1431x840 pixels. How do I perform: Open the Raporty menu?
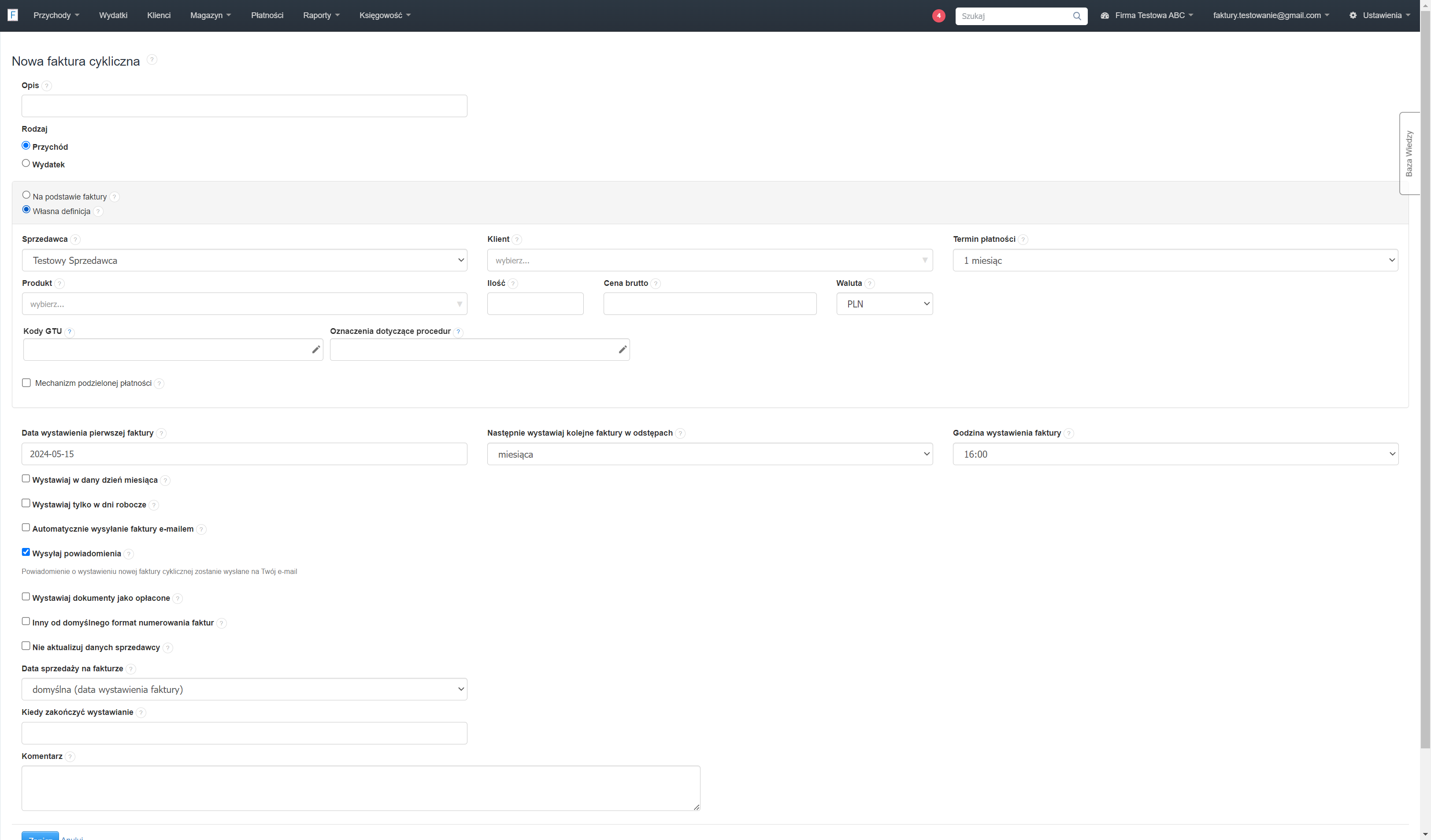(x=321, y=15)
